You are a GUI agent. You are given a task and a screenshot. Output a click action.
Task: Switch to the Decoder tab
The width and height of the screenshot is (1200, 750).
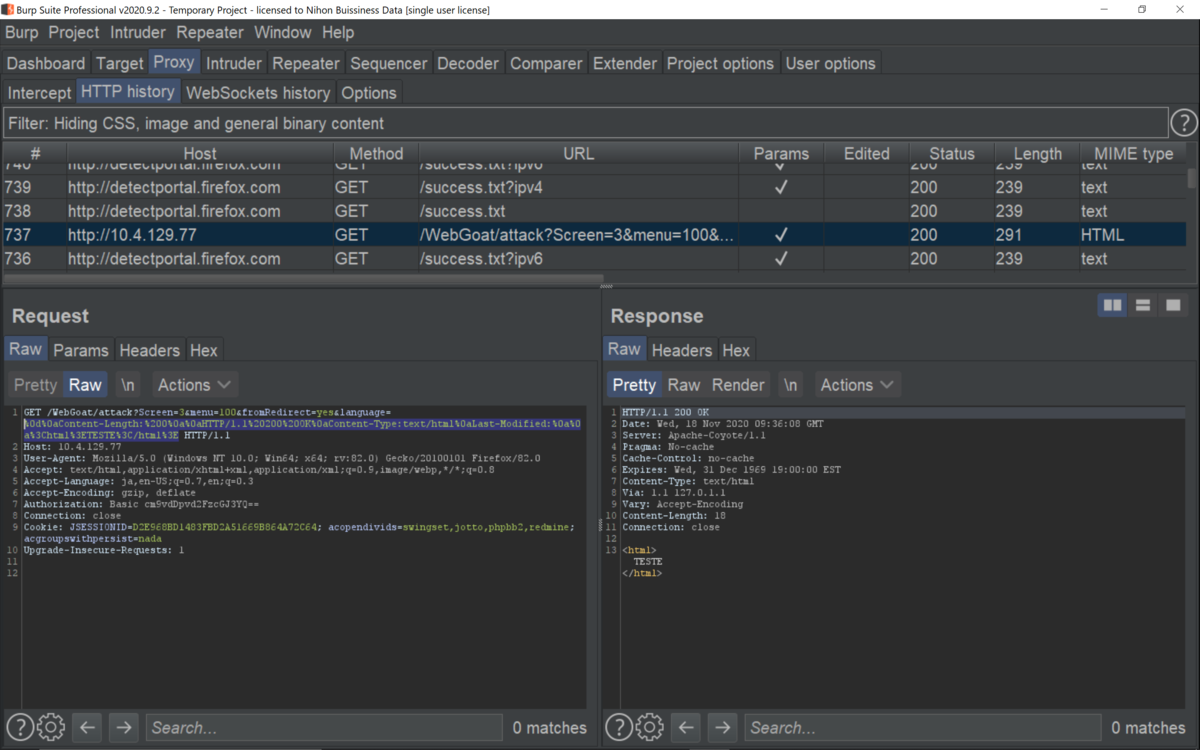468,63
